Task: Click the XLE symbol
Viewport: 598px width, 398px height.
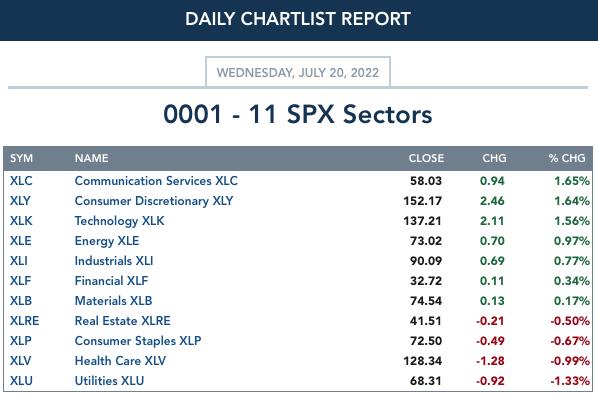Action: pyautogui.click(x=21, y=241)
